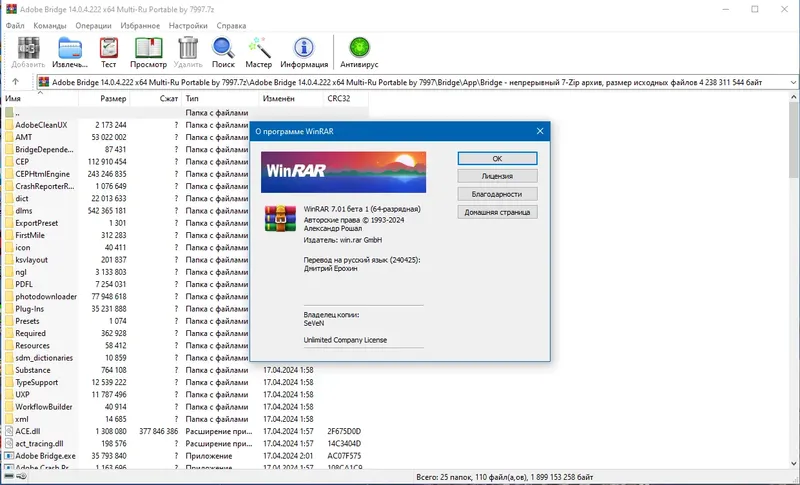Open the Файл menu
Image resolution: width=800 pixels, height=485 pixels.
click(x=15, y=25)
